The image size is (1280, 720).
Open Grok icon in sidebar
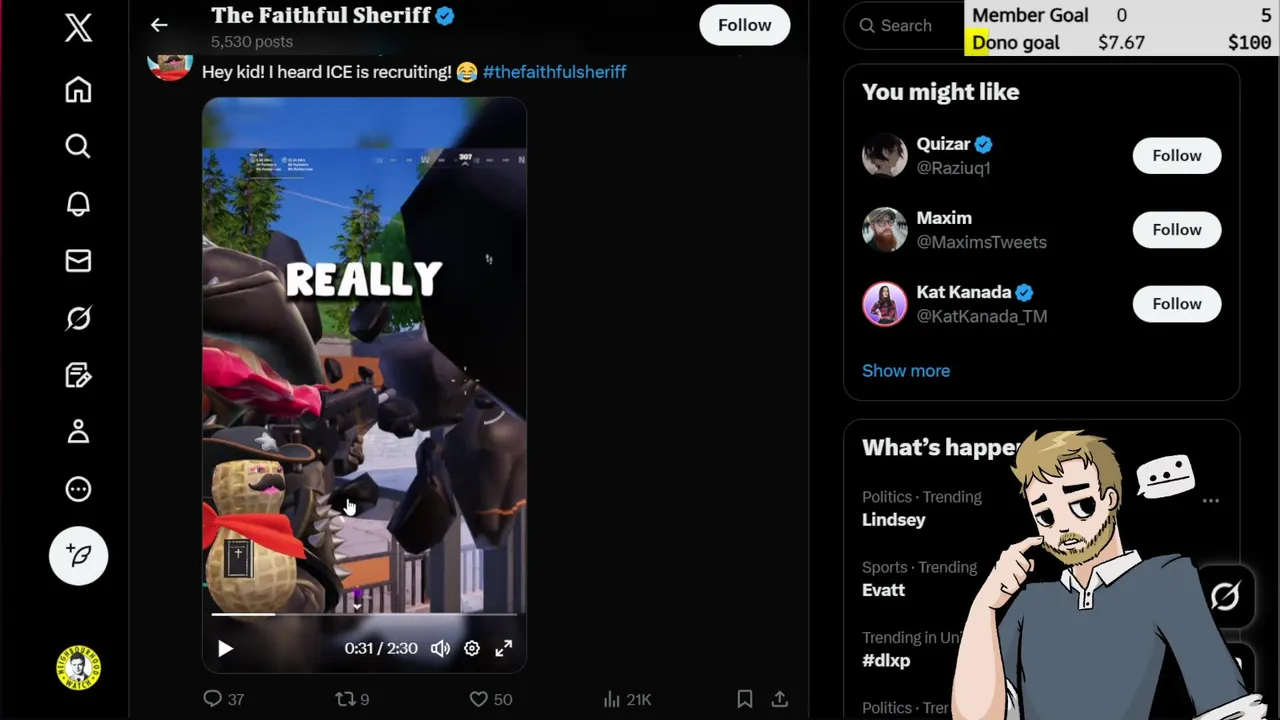coord(78,318)
